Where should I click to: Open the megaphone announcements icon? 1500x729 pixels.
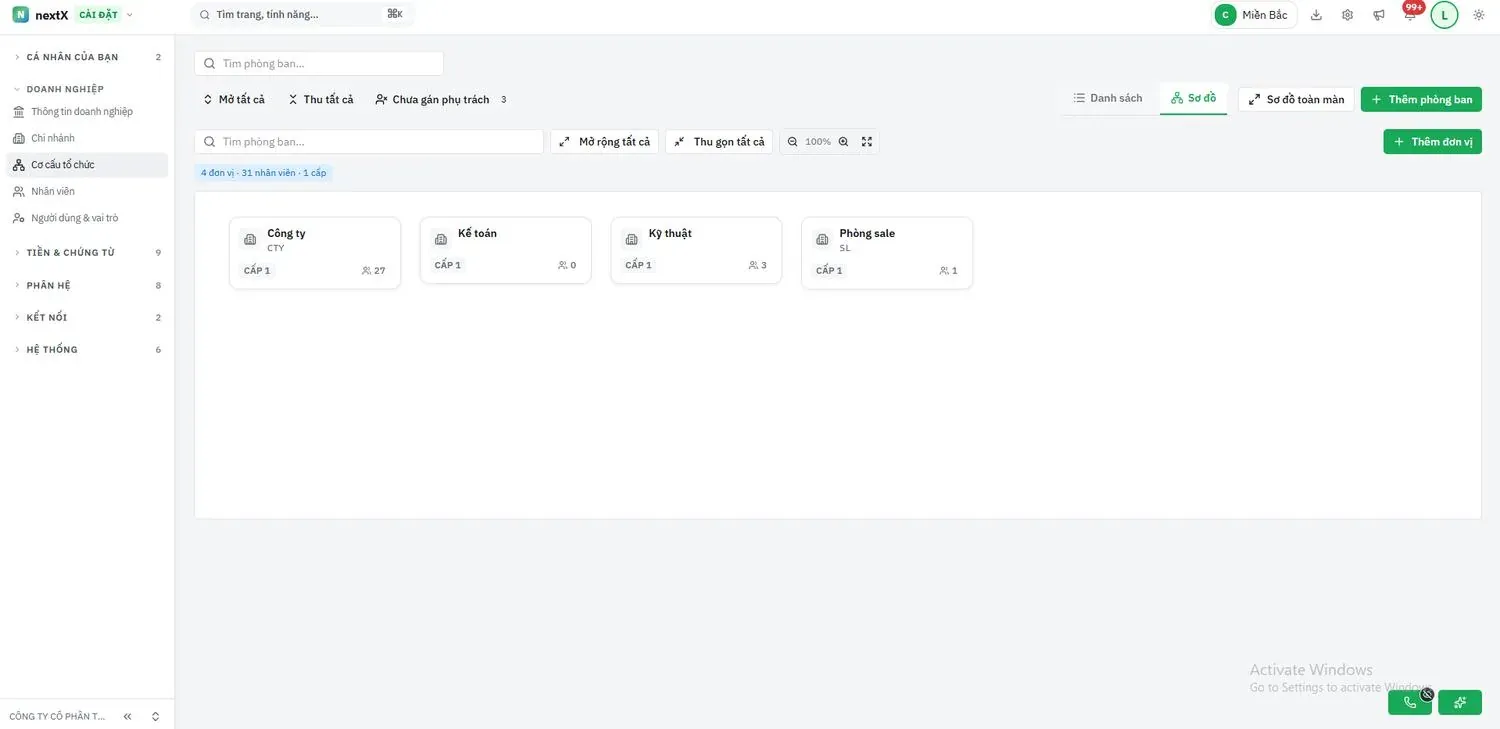point(1379,15)
